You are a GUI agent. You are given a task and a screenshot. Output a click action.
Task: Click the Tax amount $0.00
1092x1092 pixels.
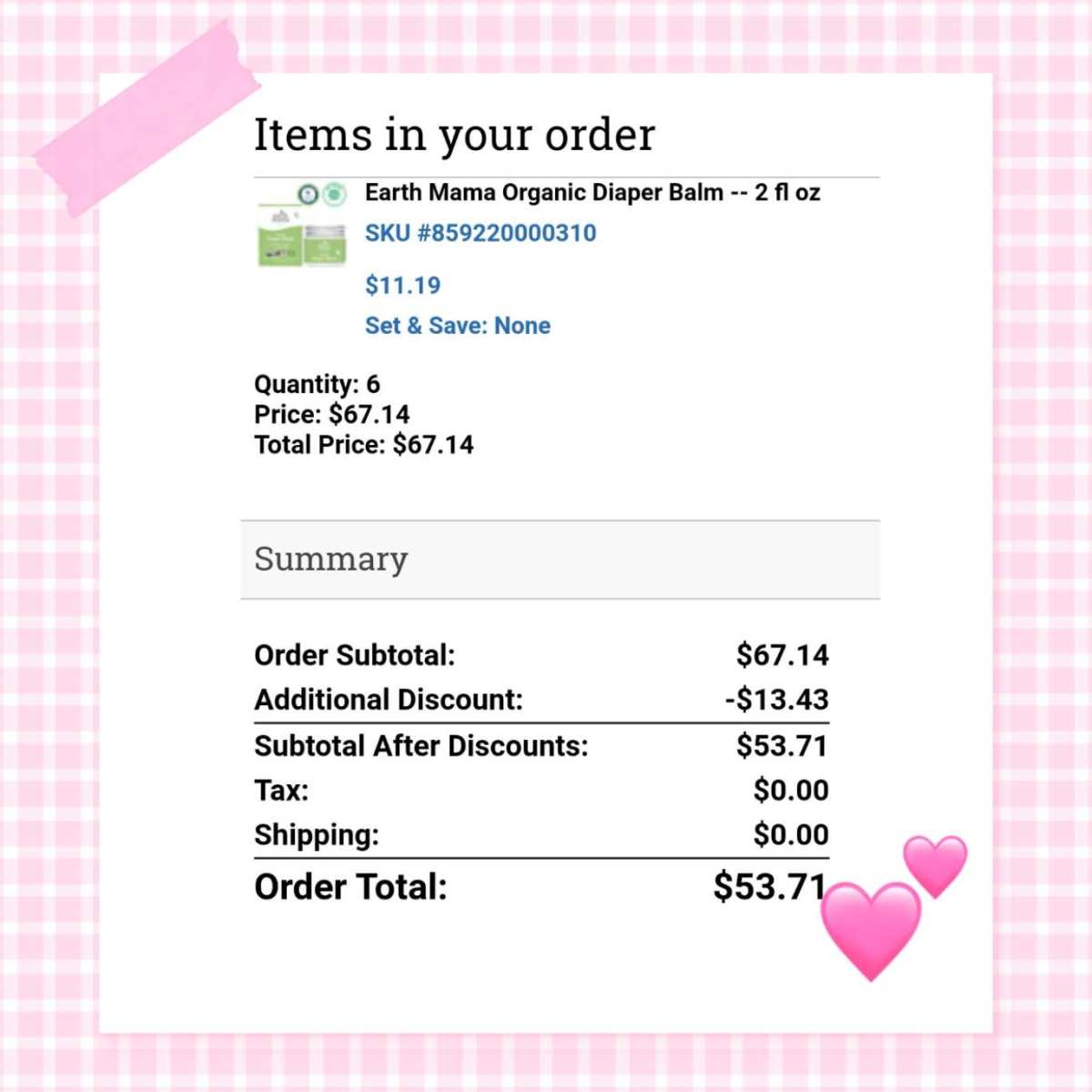[791, 790]
